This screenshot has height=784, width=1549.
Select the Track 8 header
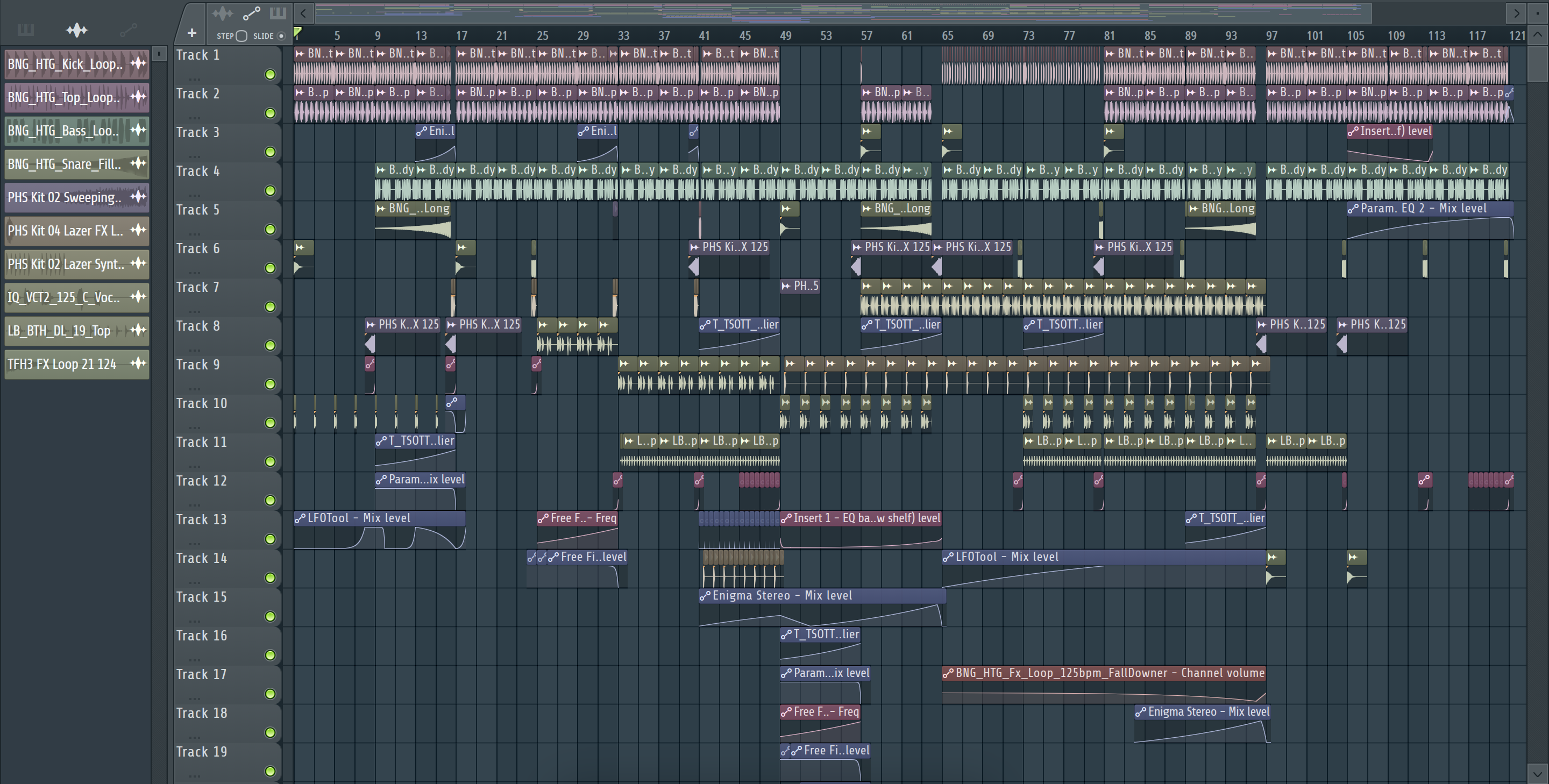[x=228, y=336]
